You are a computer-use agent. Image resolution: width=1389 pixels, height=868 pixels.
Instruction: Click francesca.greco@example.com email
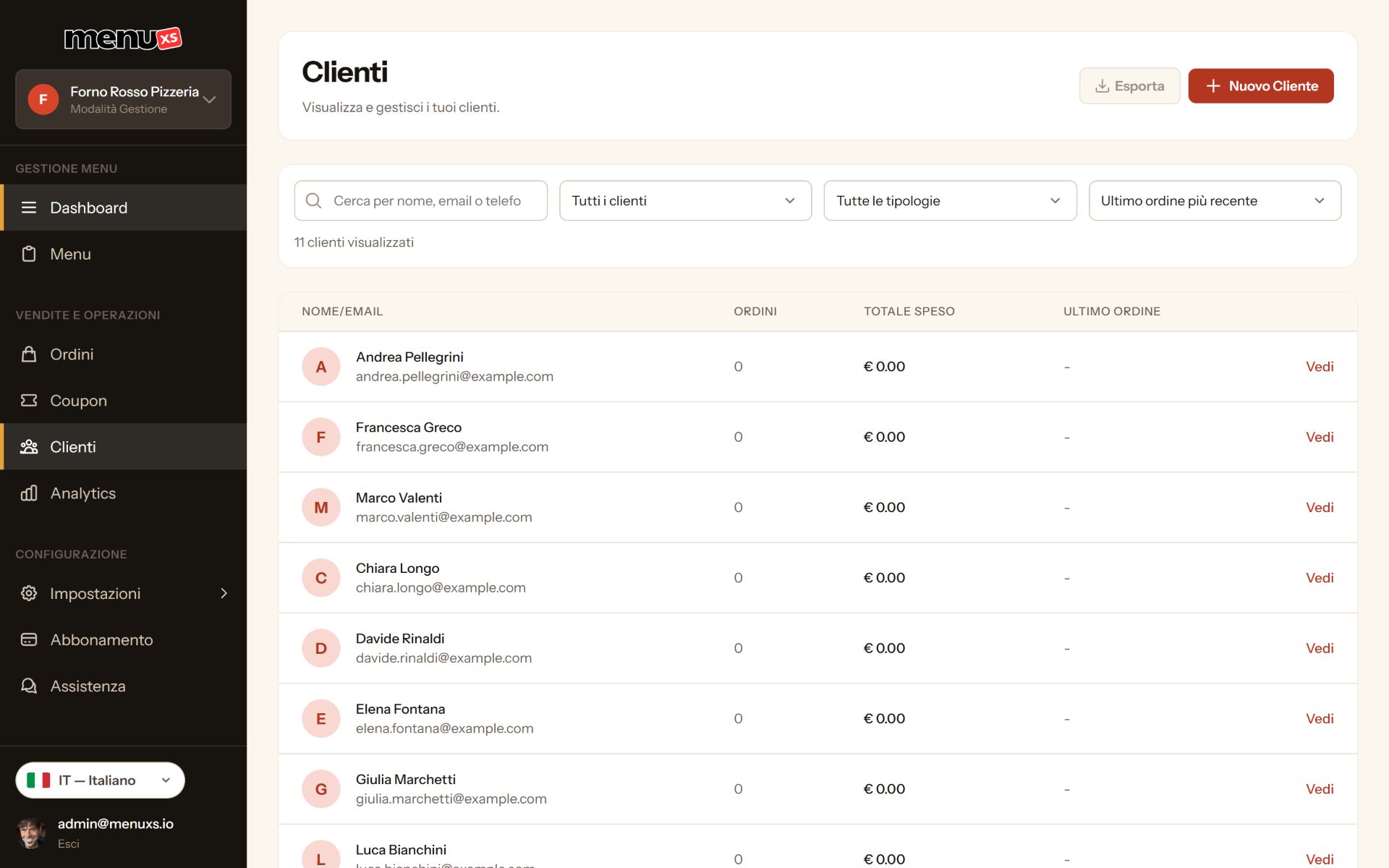452,447
